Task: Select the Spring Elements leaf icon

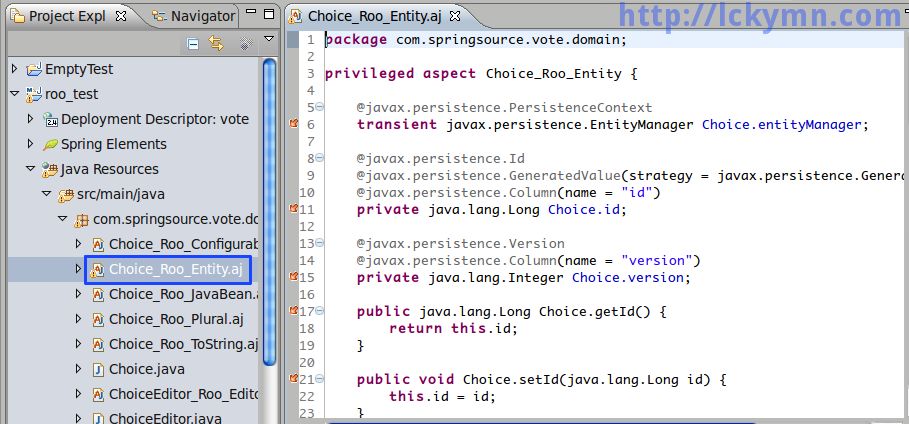Action: click(50, 144)
